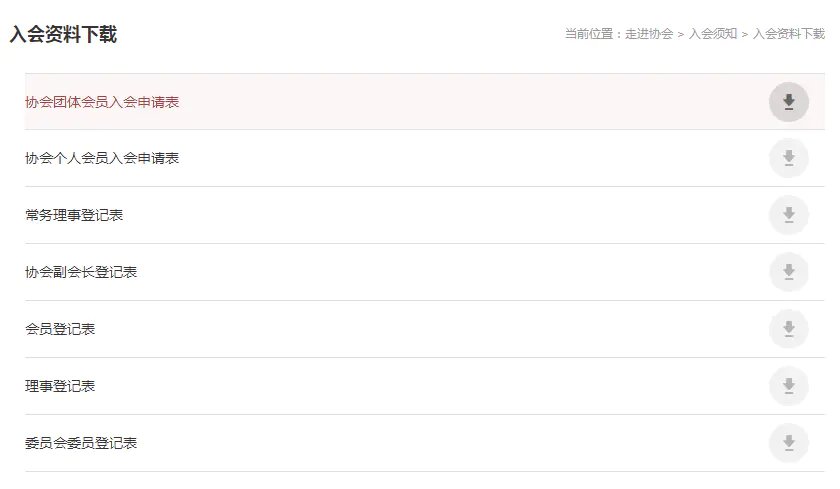
Task: Open the 协会团体会员入会申请表 link
Action: tap(102, 102)
